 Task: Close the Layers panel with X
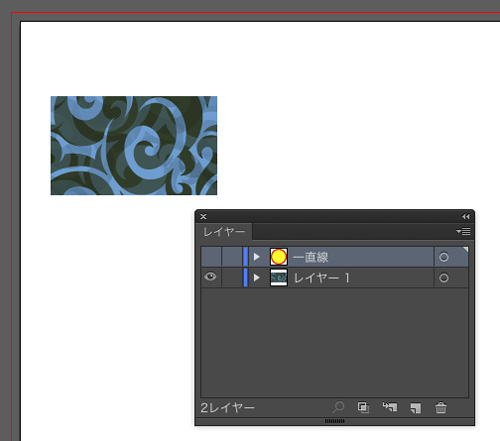203,217
